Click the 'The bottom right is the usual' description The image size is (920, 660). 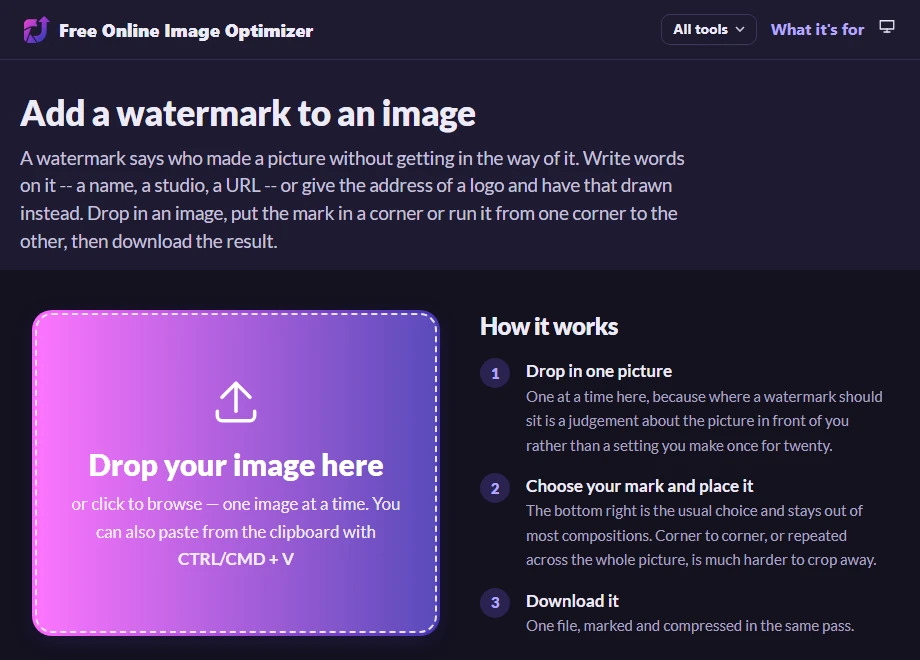701,535
